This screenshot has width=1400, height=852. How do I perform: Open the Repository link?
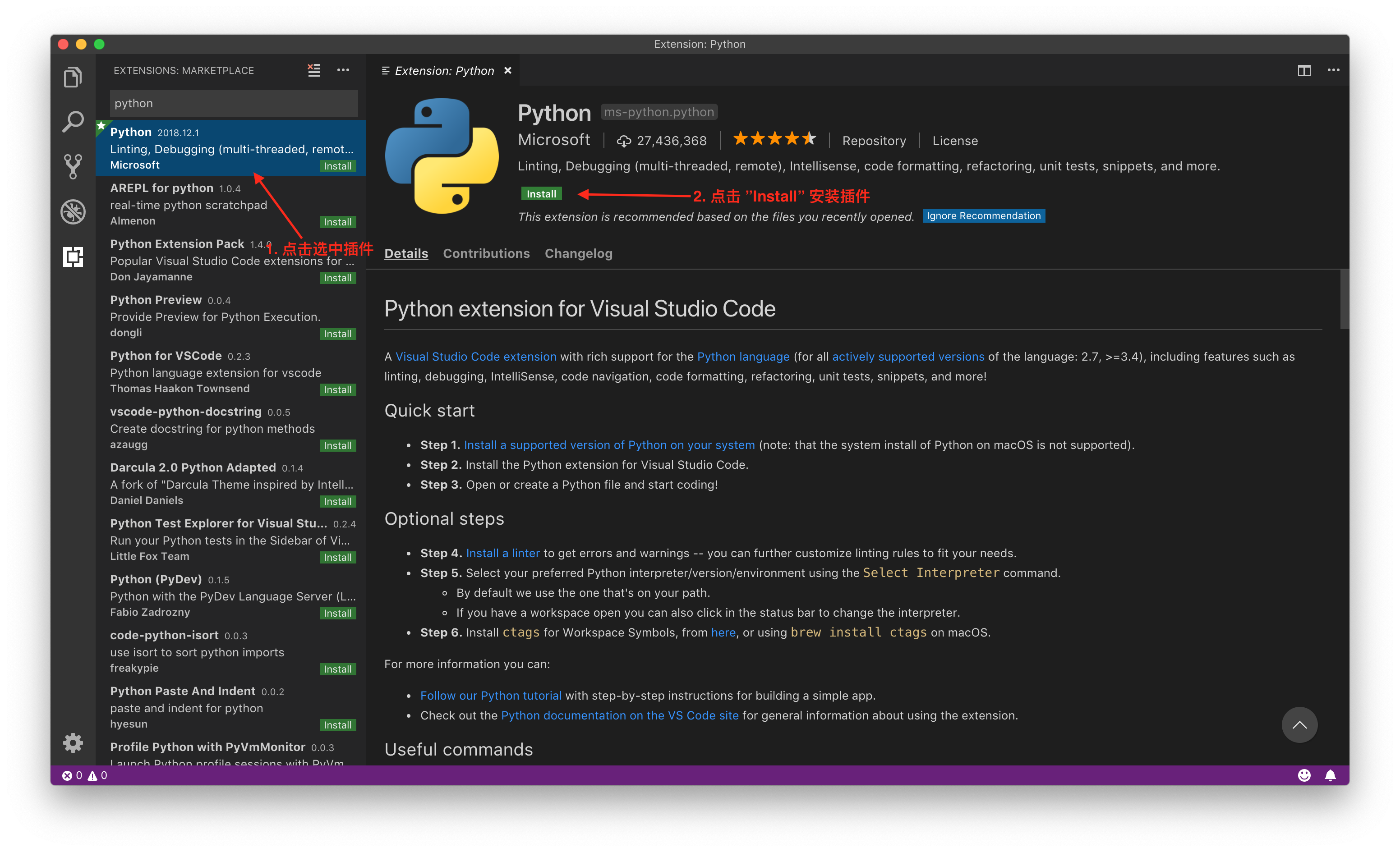click(x=874, y=141)
